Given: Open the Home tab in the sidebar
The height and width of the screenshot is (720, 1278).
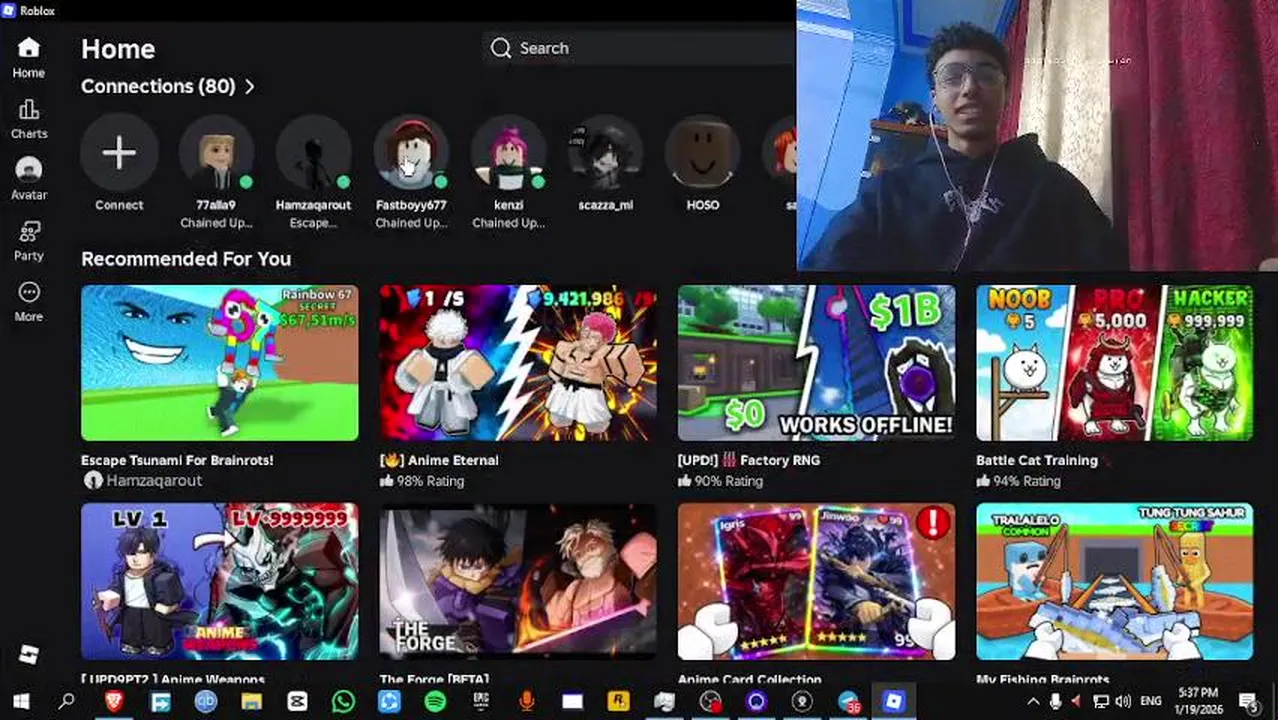Looking at the screenshot, I should point(28,57).
